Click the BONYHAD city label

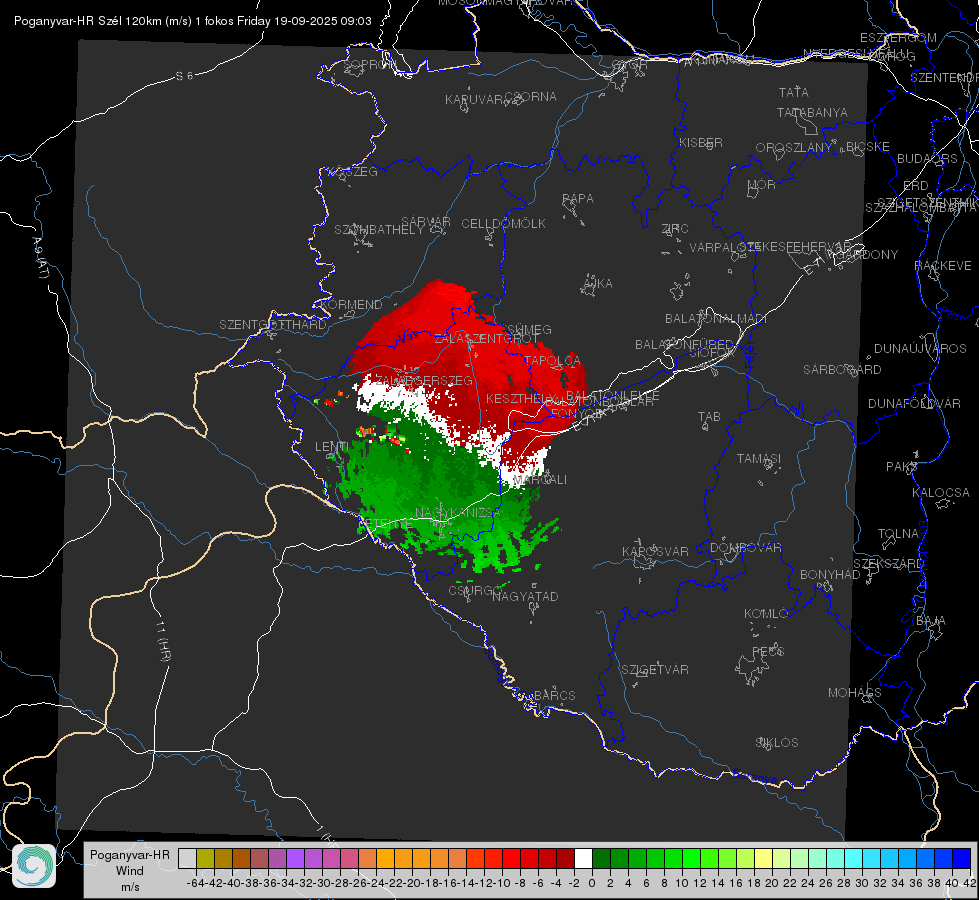coord(830,575)
